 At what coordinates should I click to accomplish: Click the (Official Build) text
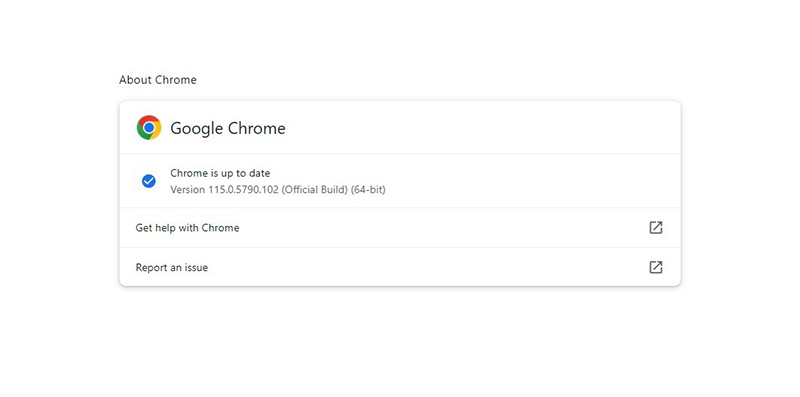point(315,190)
